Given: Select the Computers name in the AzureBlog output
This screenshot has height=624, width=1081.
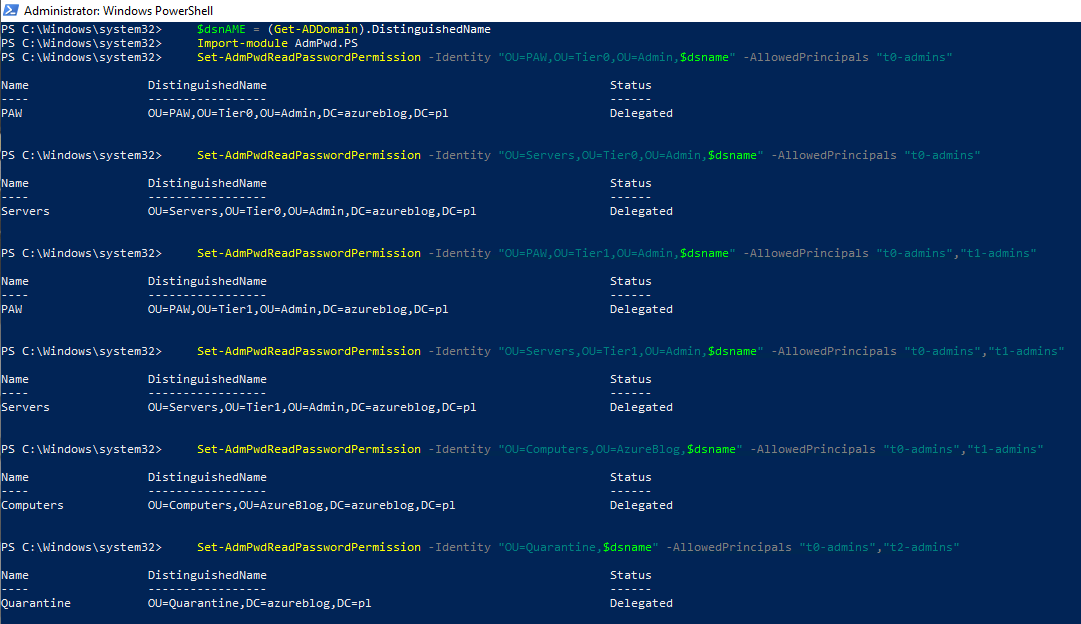Looking at the screenshot, I should pyautogui.click(x=33, y=505).
